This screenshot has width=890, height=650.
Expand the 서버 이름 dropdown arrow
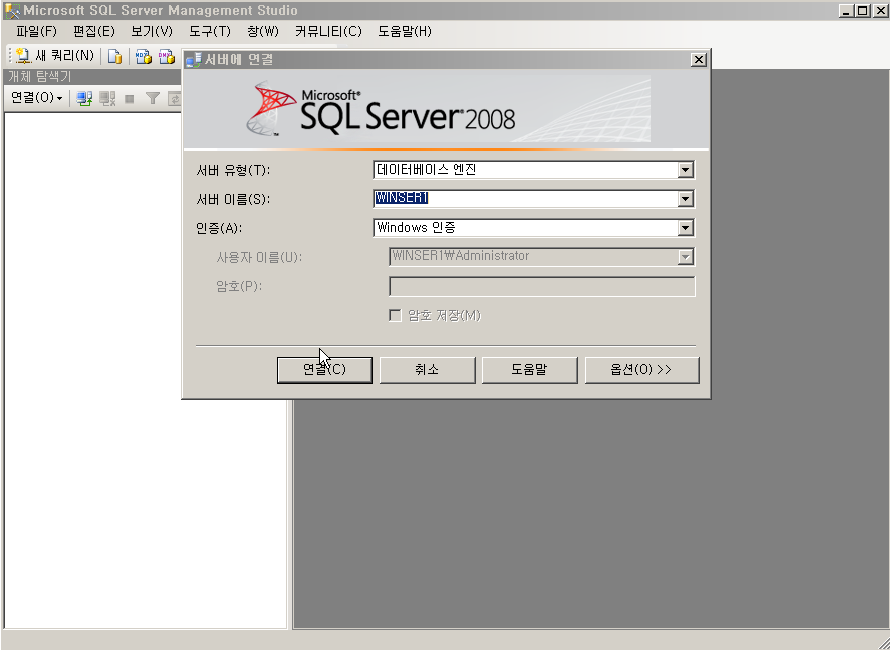coord(685,199)
